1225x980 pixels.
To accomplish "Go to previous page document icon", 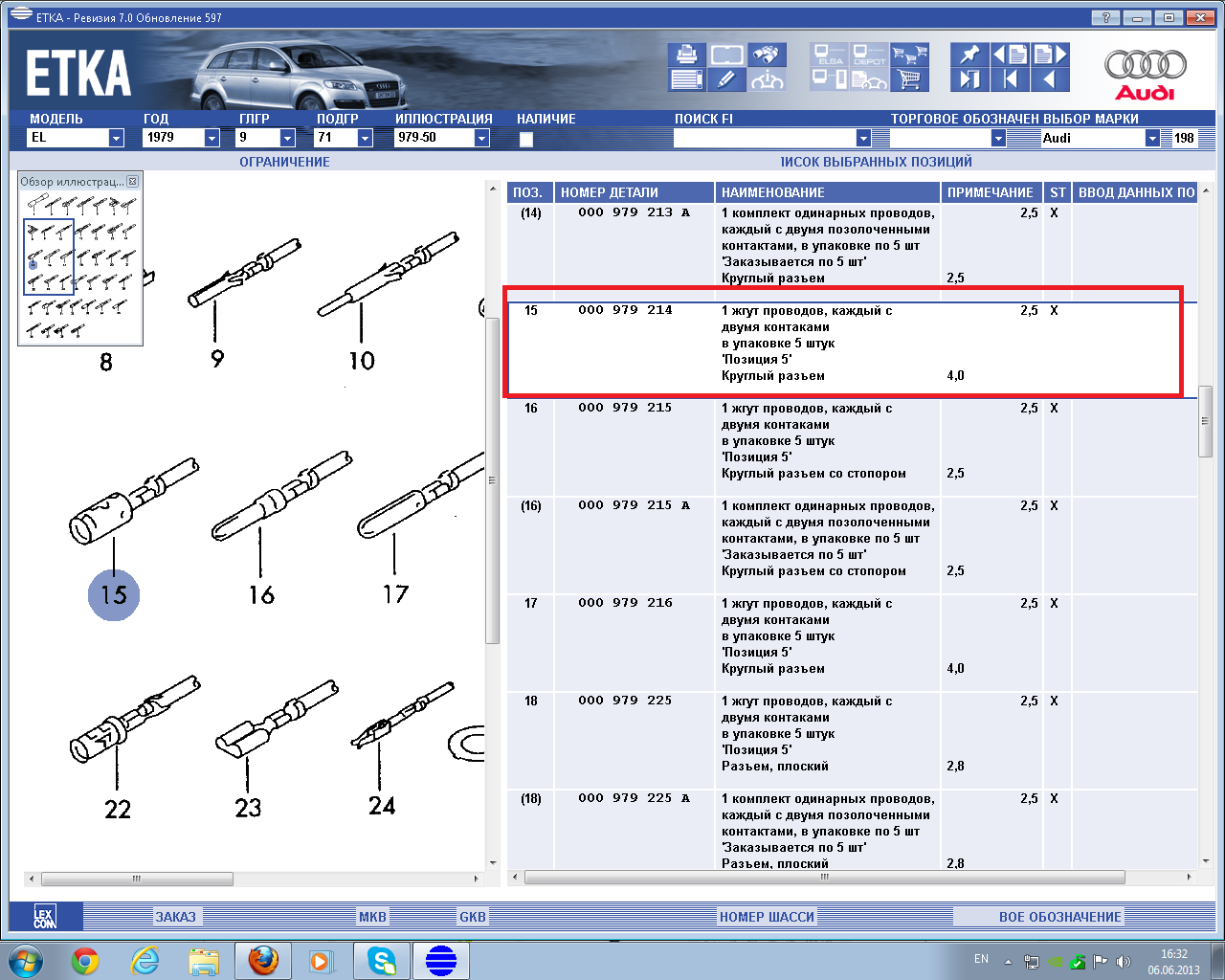I will [x=1010, y=55].
